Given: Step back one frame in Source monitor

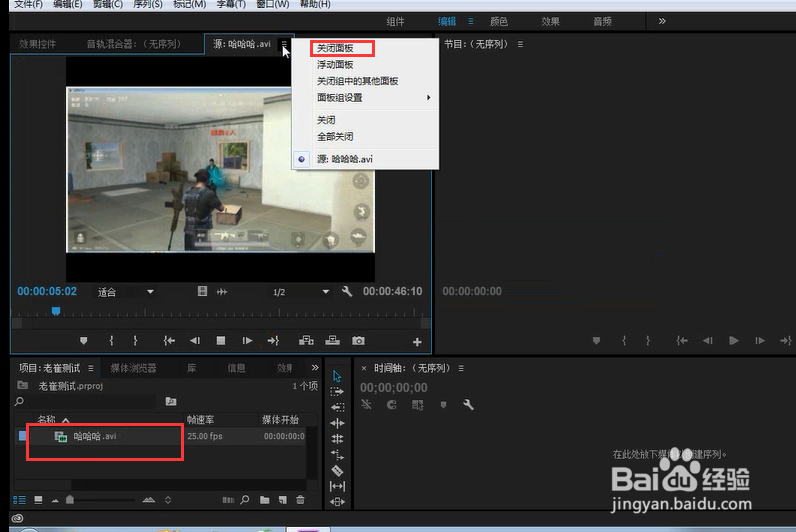Looking at the screenshot, I should pyautogui.click(x=195, y=341).
